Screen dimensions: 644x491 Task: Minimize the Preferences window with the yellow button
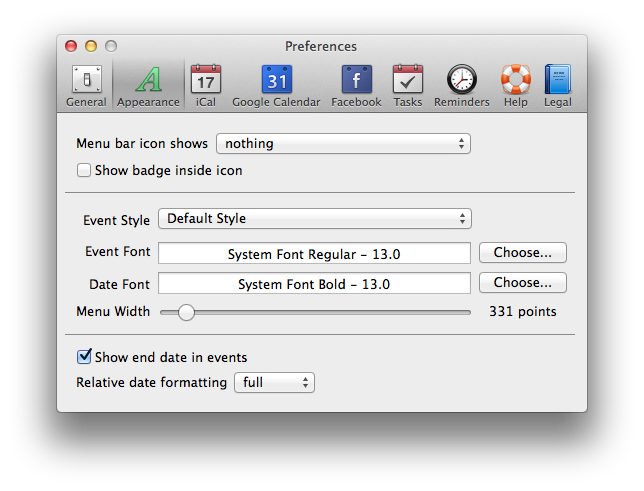[x=91, y=46]
